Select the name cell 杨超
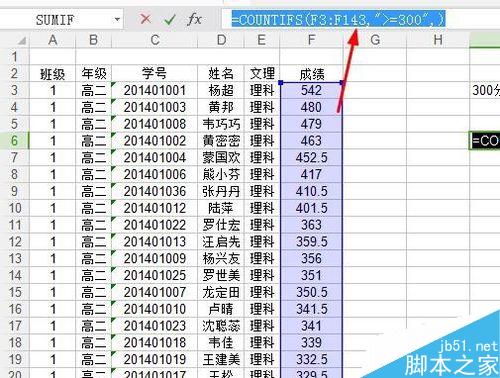This screenshot has width=500, height=378. (221, 90)
